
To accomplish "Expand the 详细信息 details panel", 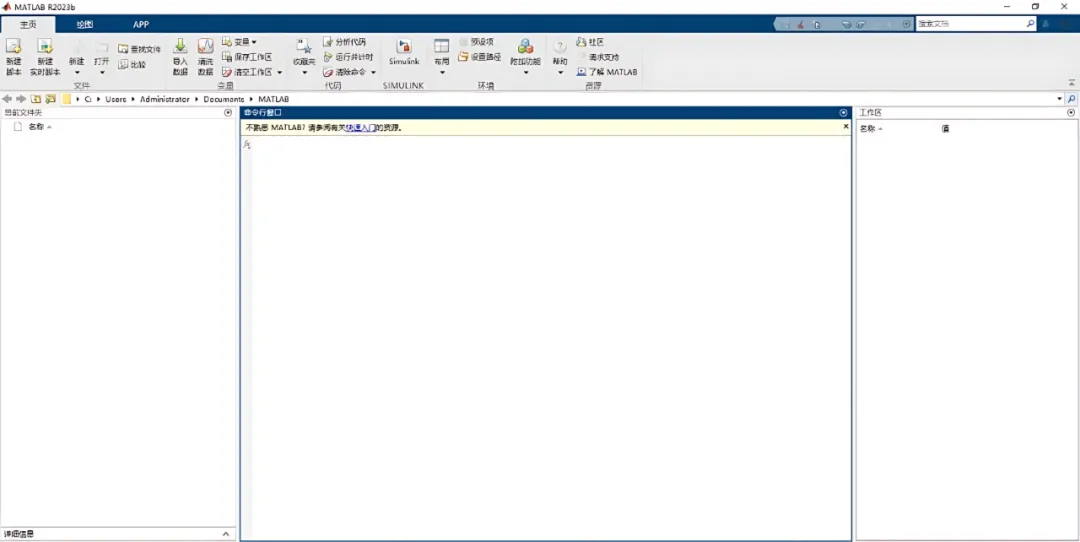I will click(226, 534).
